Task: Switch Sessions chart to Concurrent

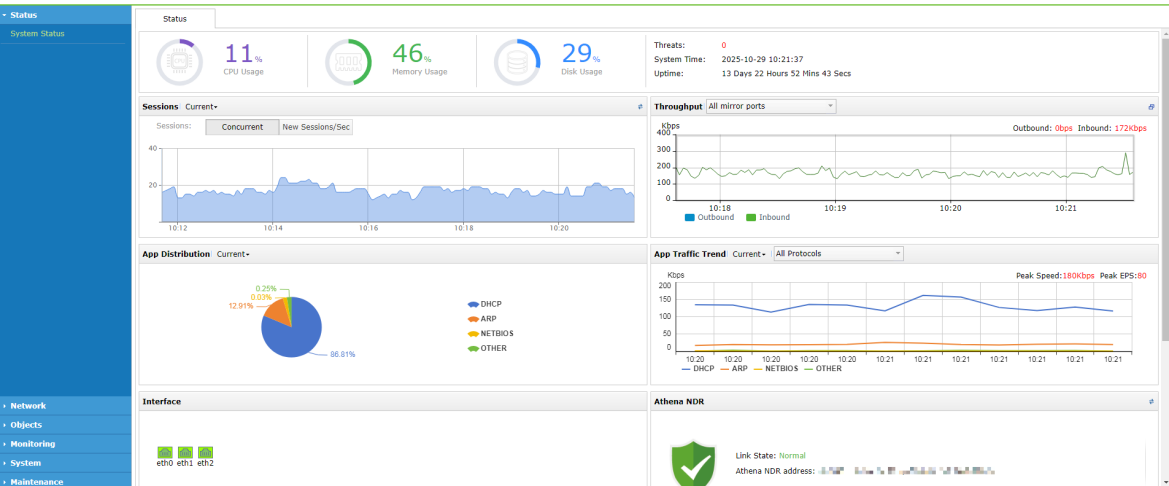Action: 242,127
